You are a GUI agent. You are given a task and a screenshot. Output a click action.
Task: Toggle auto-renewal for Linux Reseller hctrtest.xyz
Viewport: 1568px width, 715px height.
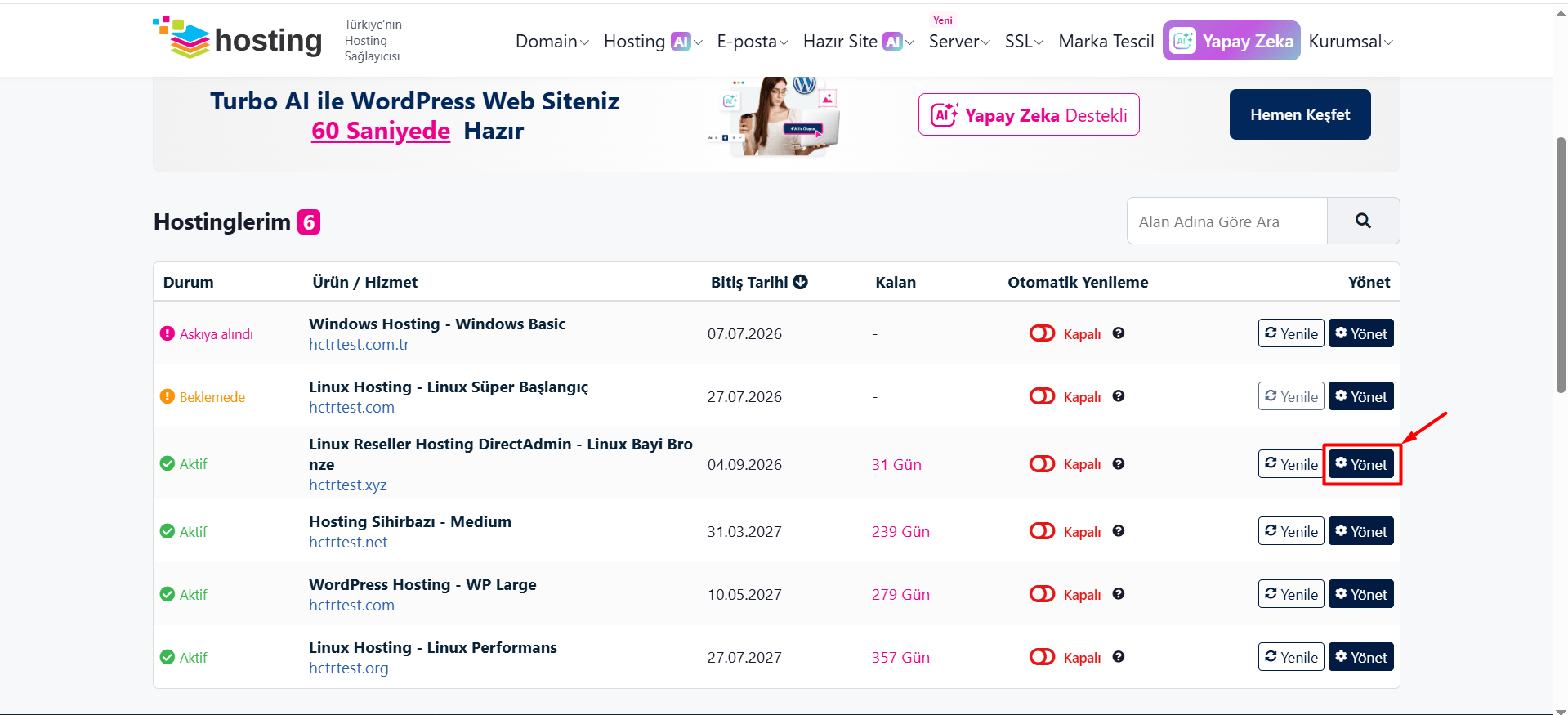(x=1043, y=464)
